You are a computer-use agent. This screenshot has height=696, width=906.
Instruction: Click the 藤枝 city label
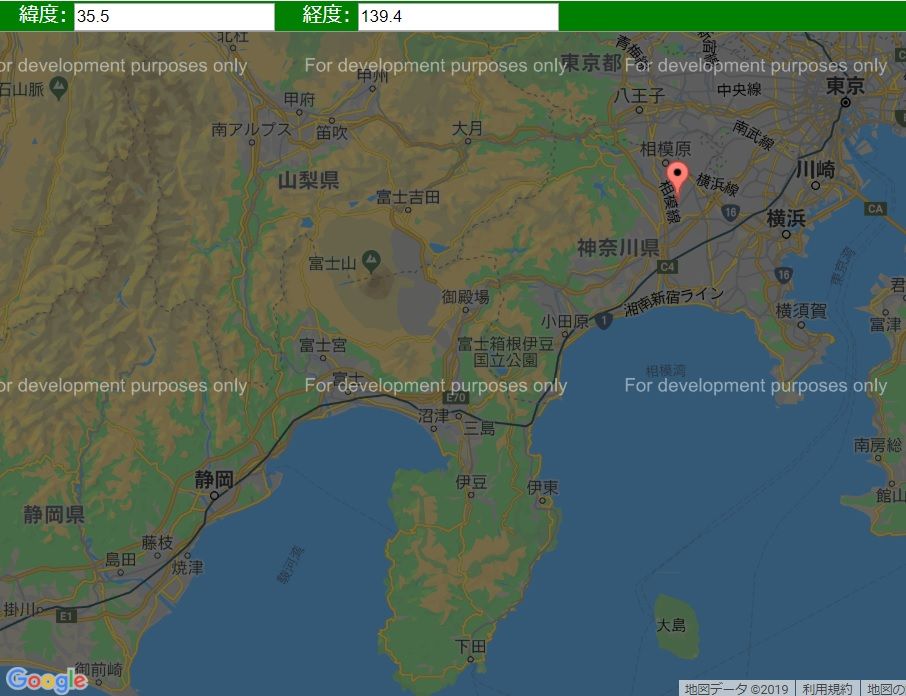point(157,542)
